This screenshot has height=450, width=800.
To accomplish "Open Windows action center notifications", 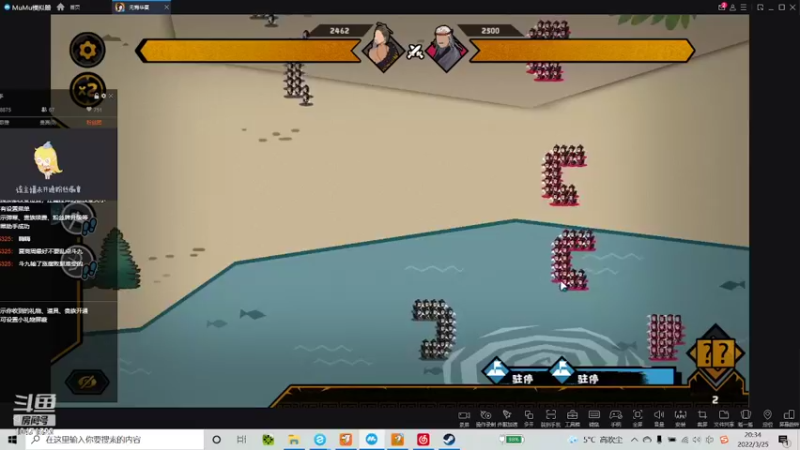I will (784, 439).
